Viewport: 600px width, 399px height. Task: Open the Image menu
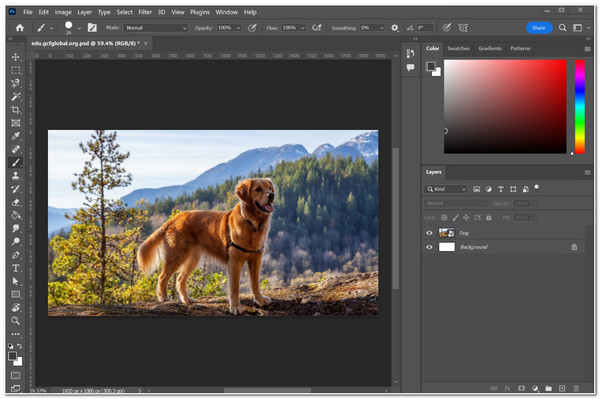63,12
